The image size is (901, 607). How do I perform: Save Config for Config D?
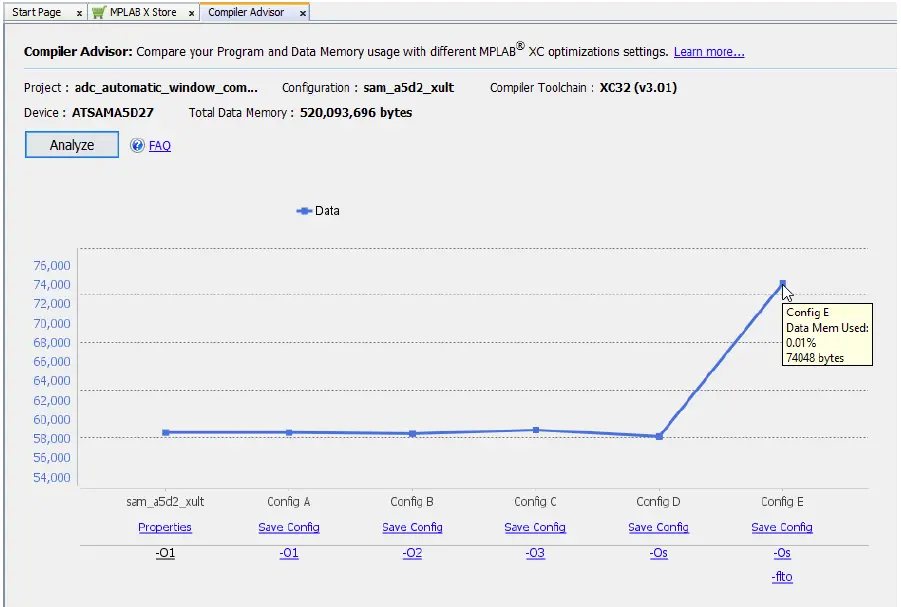pos(659,527)
